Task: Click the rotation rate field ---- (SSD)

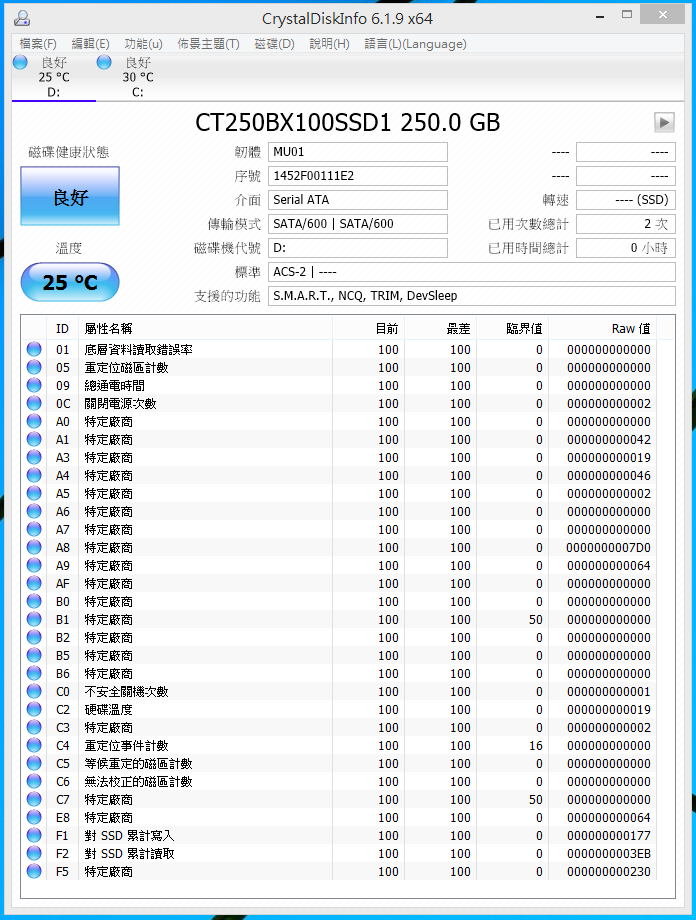Action: coord(626,200)
